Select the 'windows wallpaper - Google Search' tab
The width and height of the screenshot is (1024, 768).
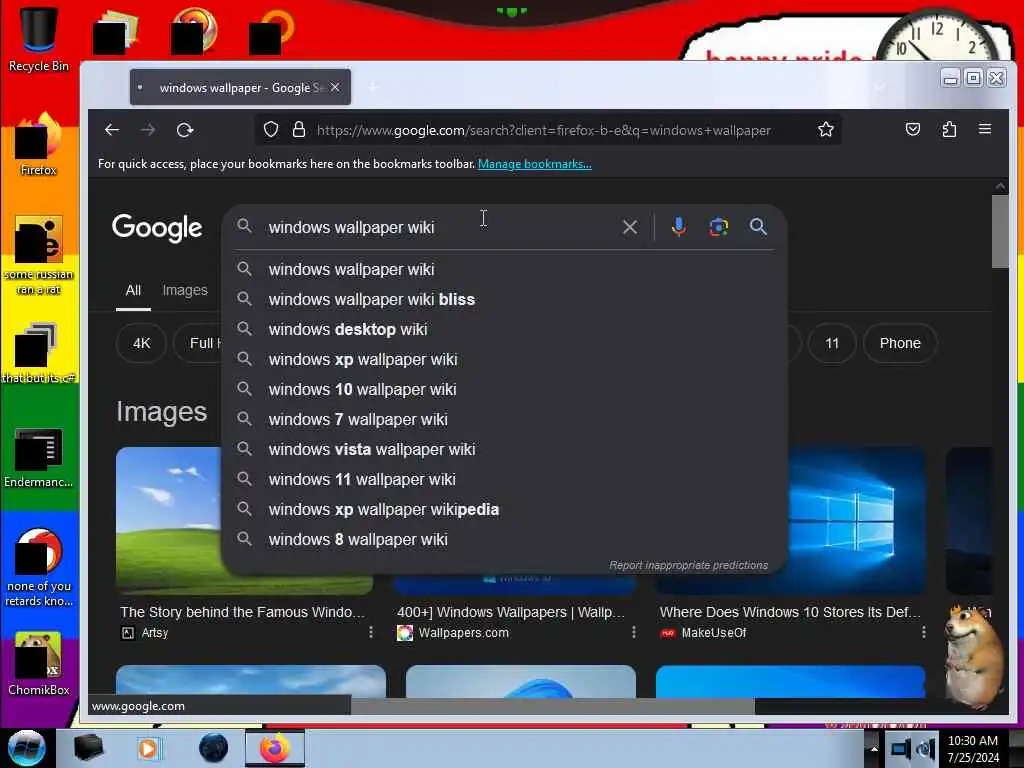pos(240,88)
